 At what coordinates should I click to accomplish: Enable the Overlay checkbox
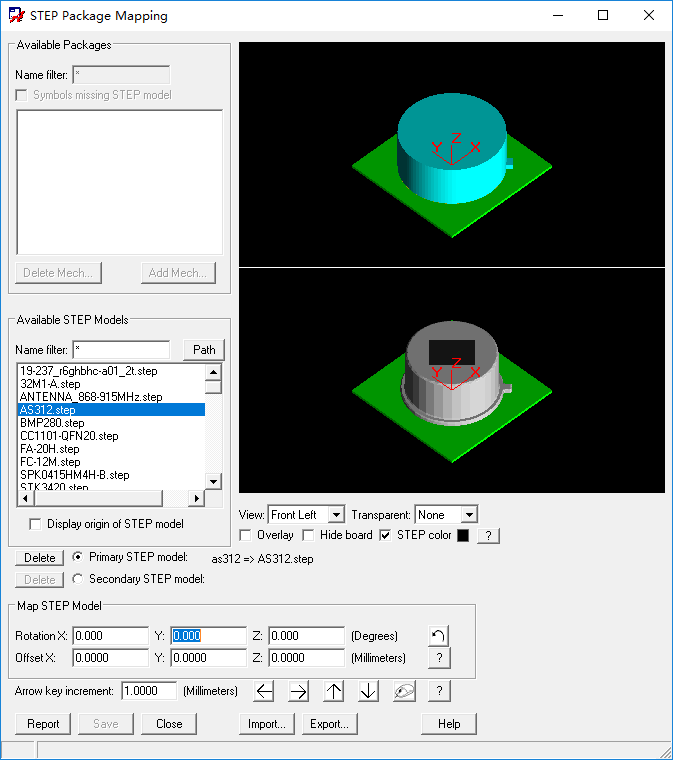tap(245, 535)
